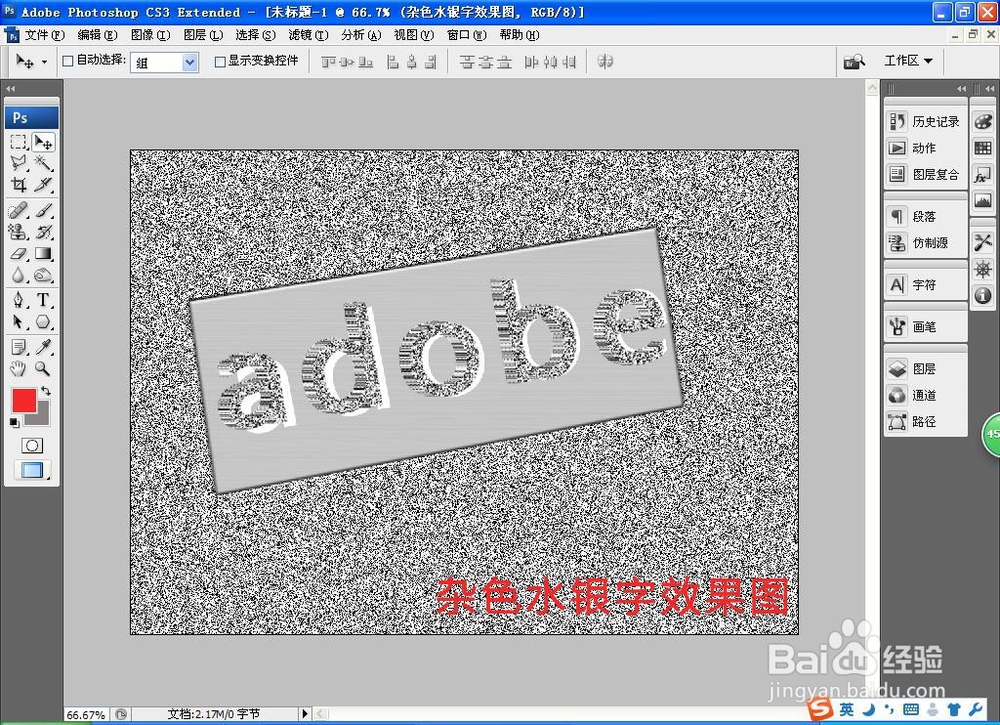The width and height of the screenshot is (1000, 725).
Task: Select the Magic Wand tool
Action: pos(43,163)
